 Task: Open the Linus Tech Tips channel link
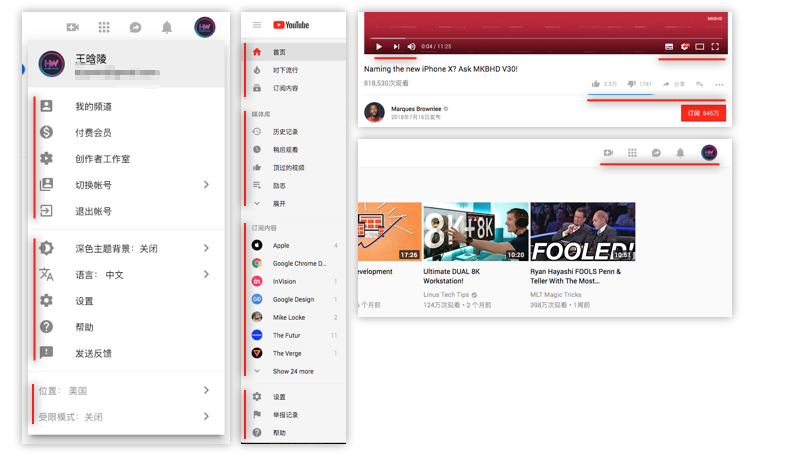(x=446, y=294)
